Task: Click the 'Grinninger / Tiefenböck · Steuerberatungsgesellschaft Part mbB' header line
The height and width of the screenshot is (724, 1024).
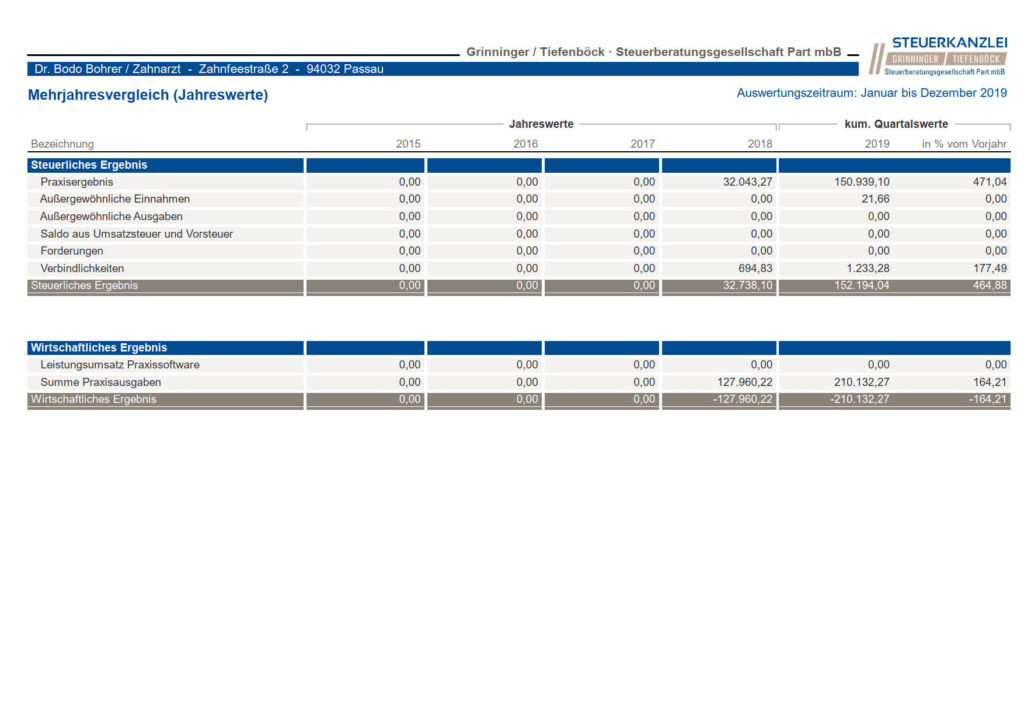Action: point(654,52)
